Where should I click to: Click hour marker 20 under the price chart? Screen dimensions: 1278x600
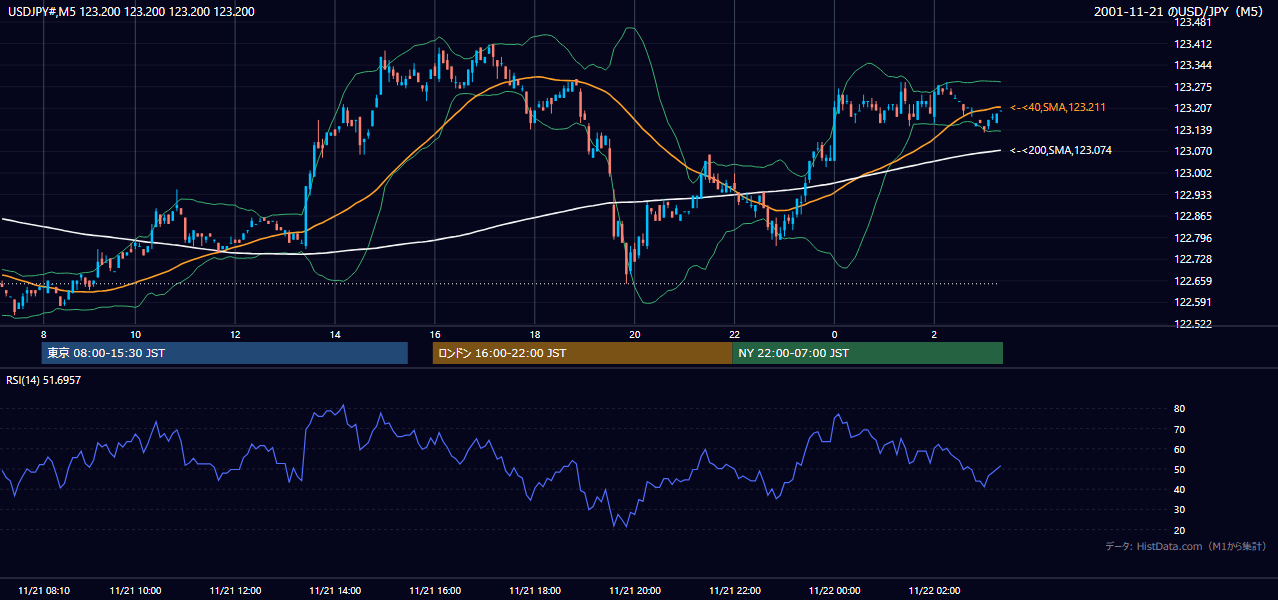pos(635,334)
